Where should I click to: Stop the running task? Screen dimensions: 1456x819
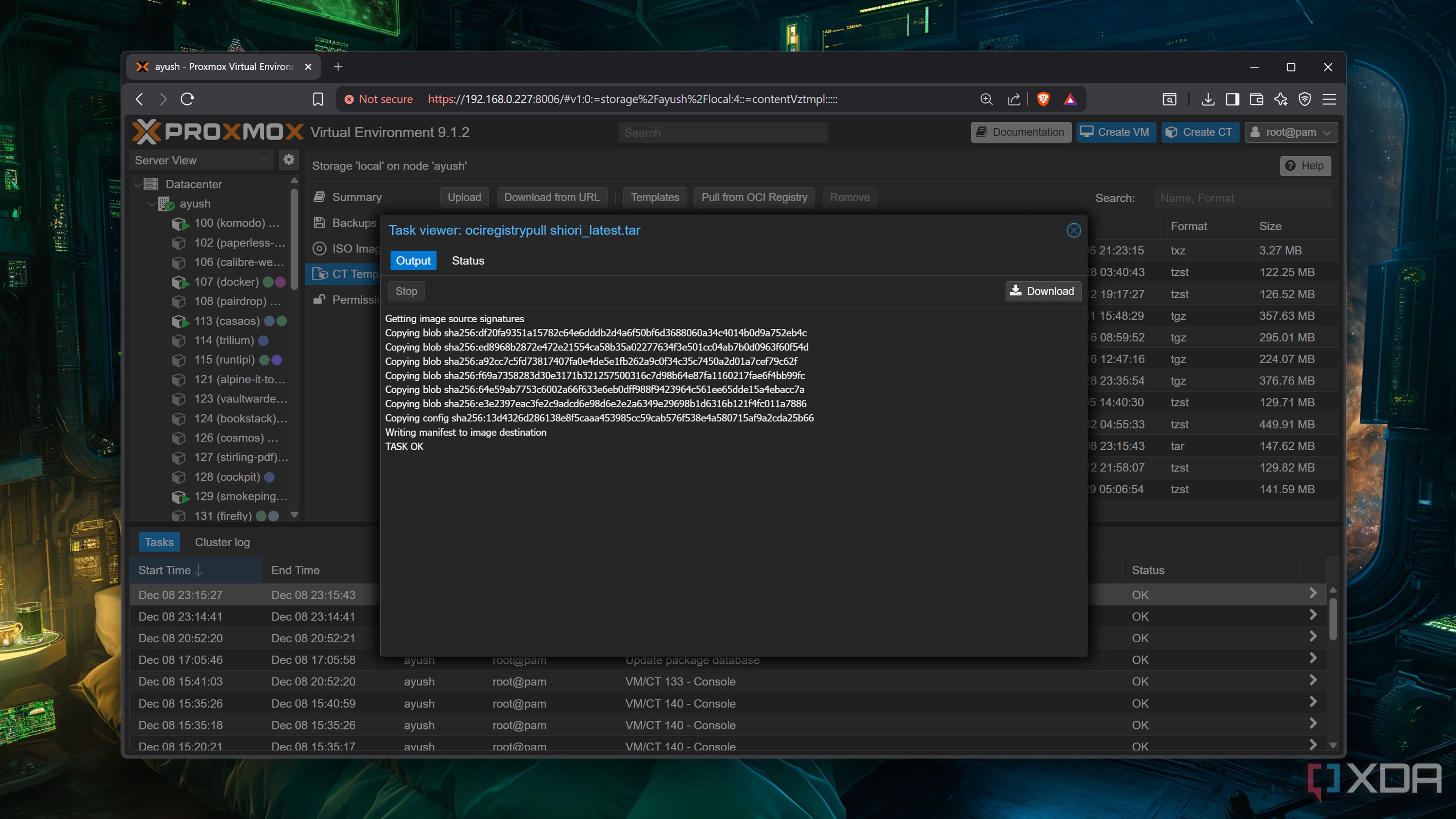tap(406, 291)
